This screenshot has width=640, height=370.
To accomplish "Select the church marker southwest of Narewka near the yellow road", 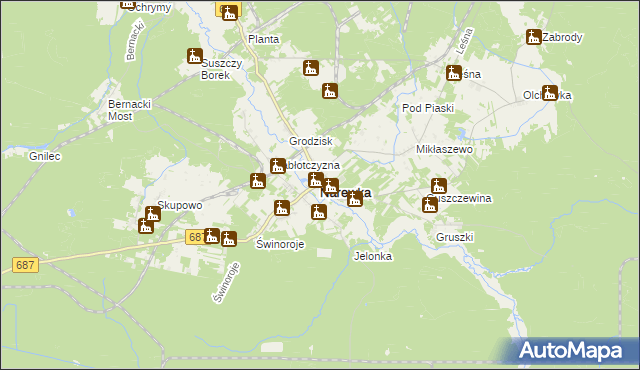I will [x=282, y=208].
